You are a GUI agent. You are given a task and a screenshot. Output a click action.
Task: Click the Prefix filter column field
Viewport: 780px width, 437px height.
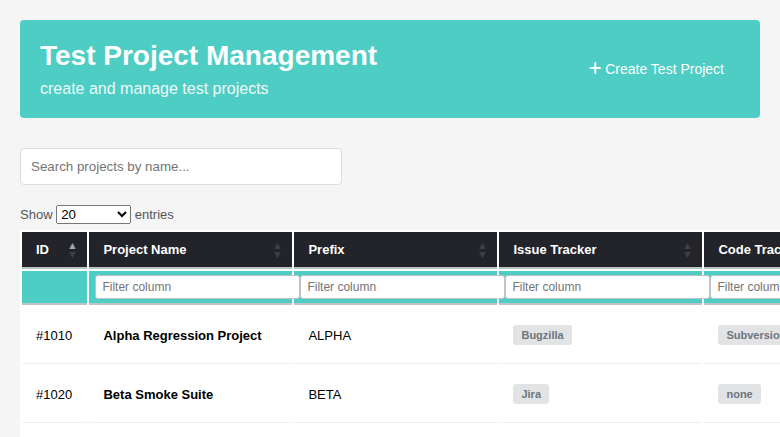(402, 287)
